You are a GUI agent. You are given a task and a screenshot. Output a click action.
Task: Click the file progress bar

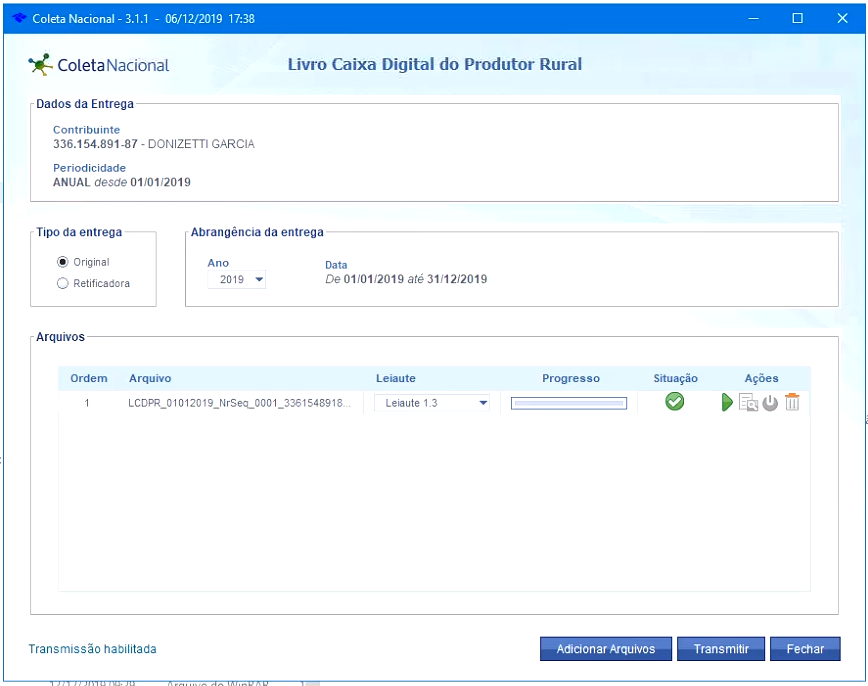coord(569,403)
